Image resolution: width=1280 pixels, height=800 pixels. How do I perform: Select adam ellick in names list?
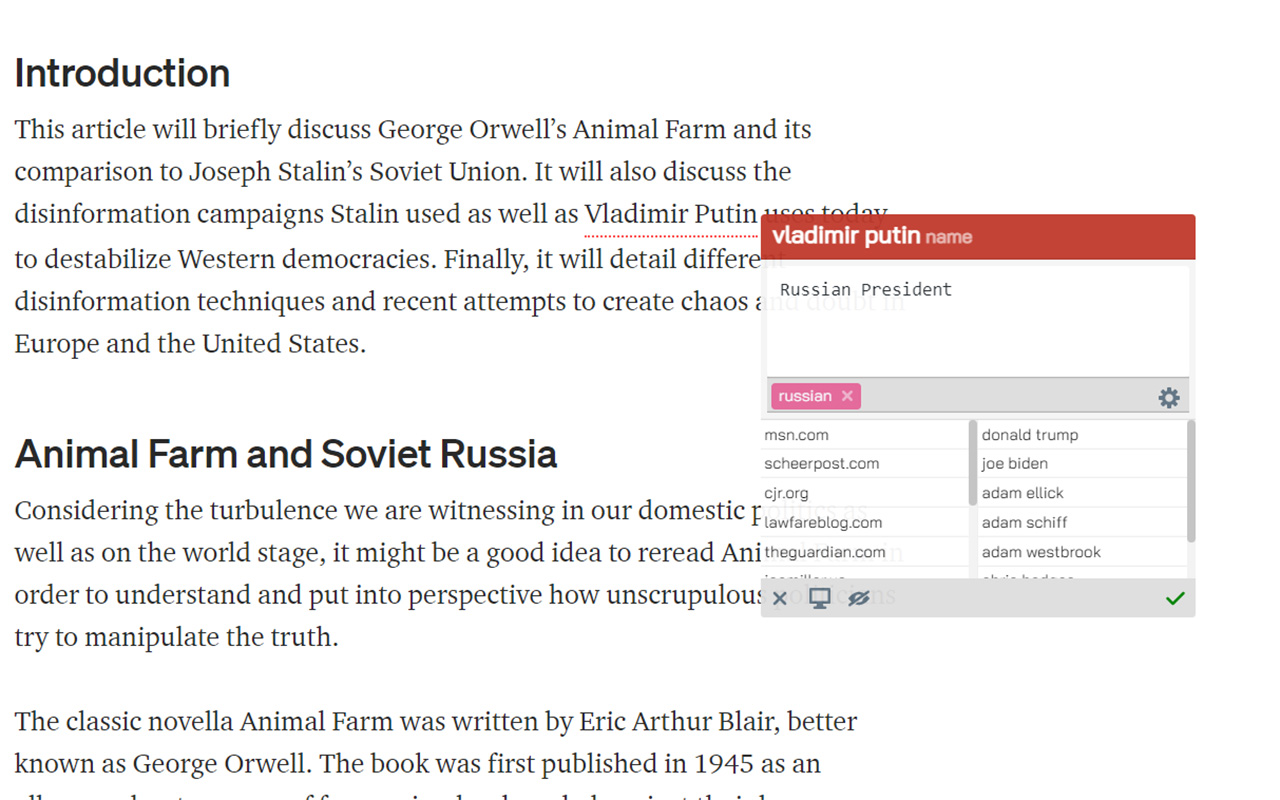1082,493
